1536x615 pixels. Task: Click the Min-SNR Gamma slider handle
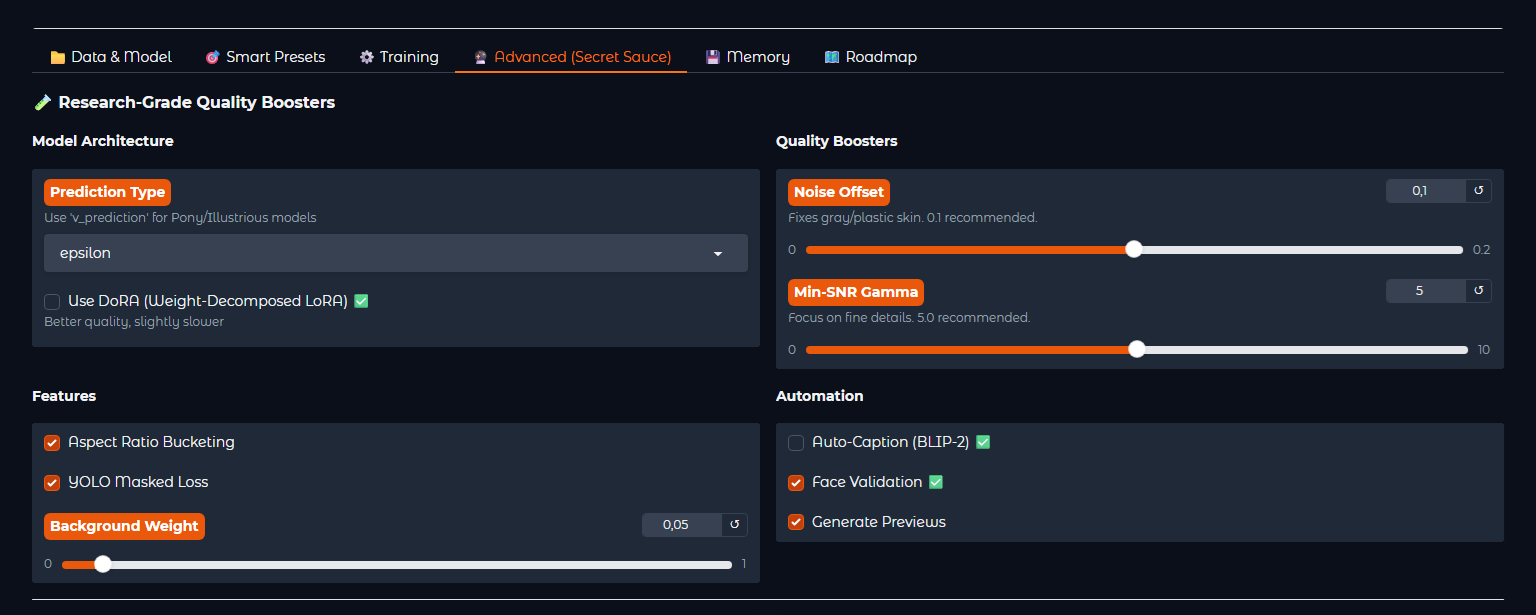tap(1136, 349)
